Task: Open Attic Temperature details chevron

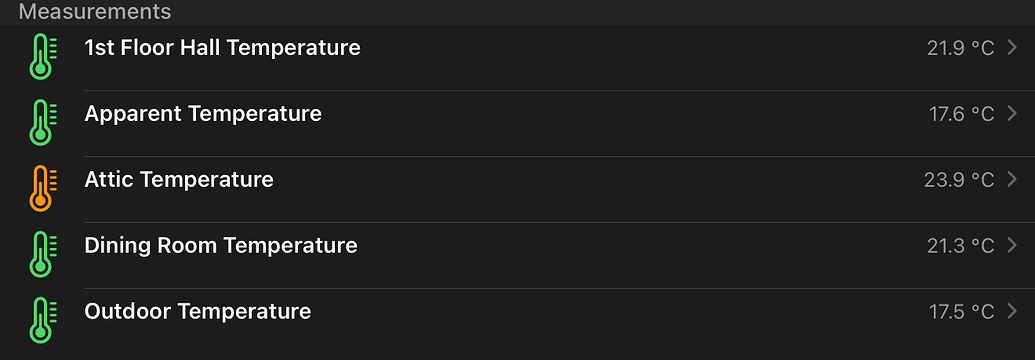Action: [x=1013, y=180]
